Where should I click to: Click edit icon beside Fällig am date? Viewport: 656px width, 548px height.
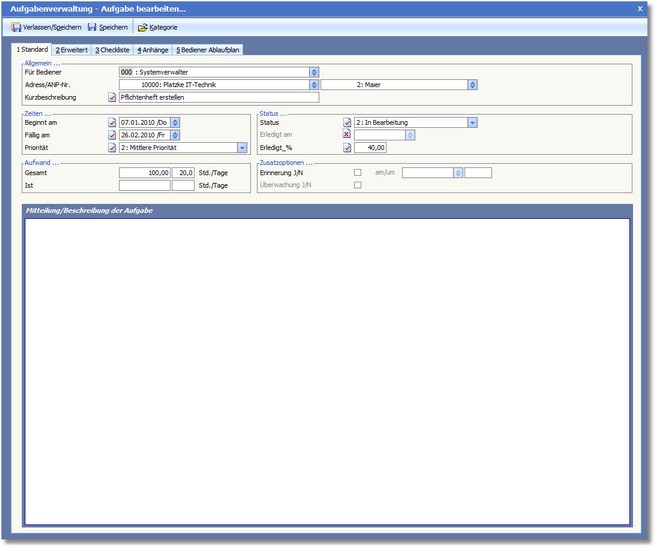click(112, 135)
